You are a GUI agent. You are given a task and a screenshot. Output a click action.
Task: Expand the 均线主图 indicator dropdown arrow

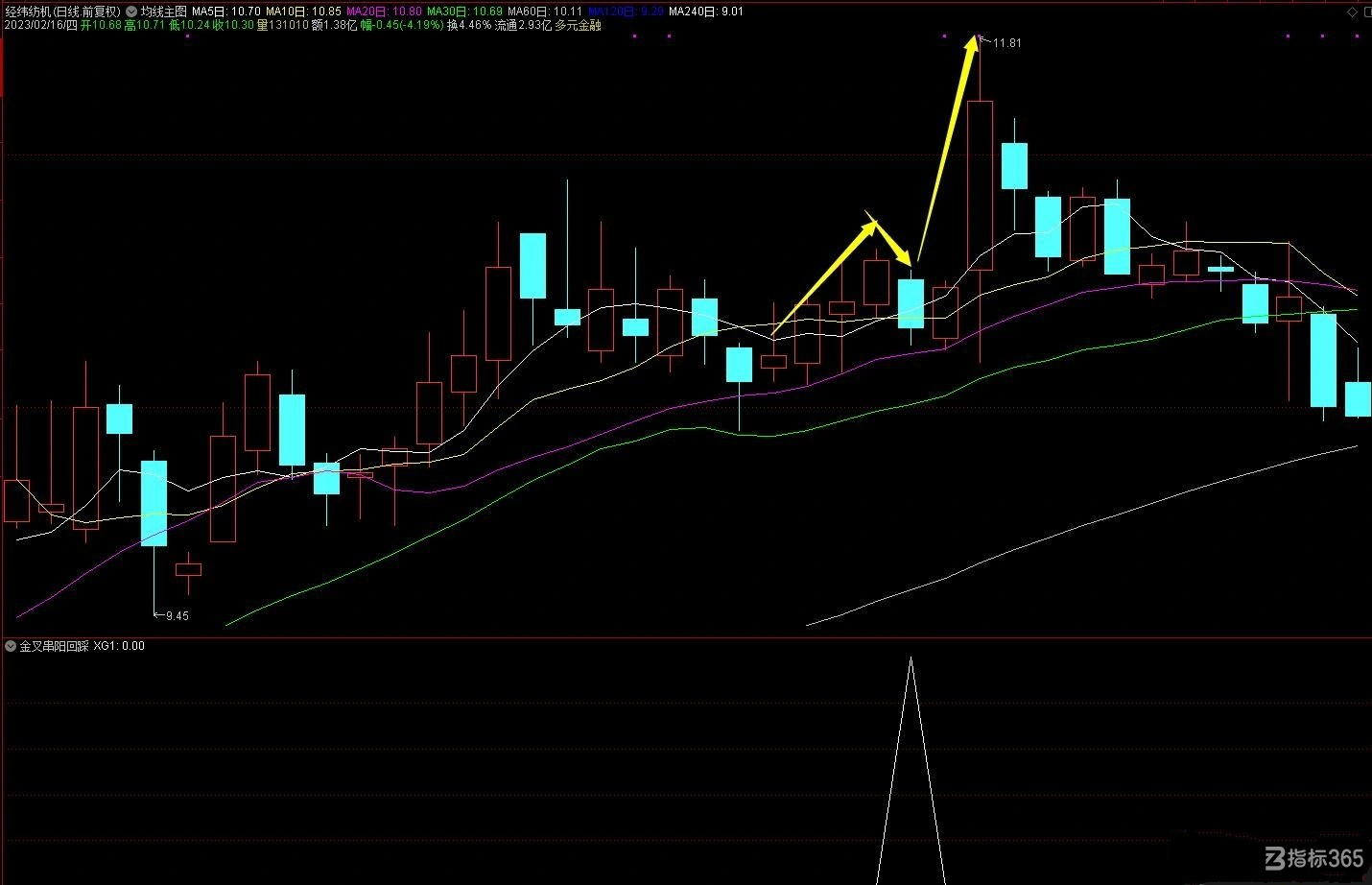(x=131, y=12)
